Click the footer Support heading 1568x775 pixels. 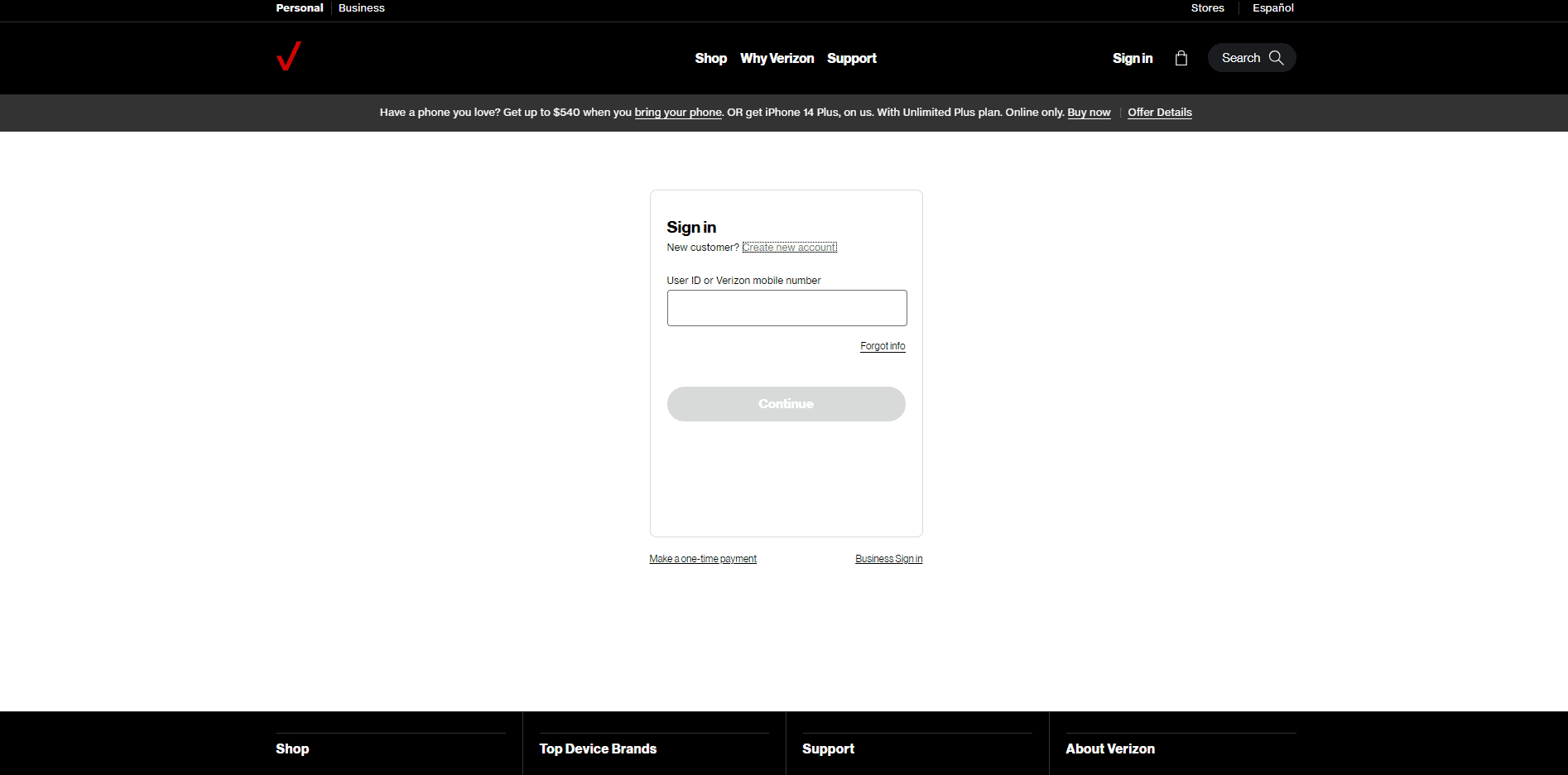828,749
